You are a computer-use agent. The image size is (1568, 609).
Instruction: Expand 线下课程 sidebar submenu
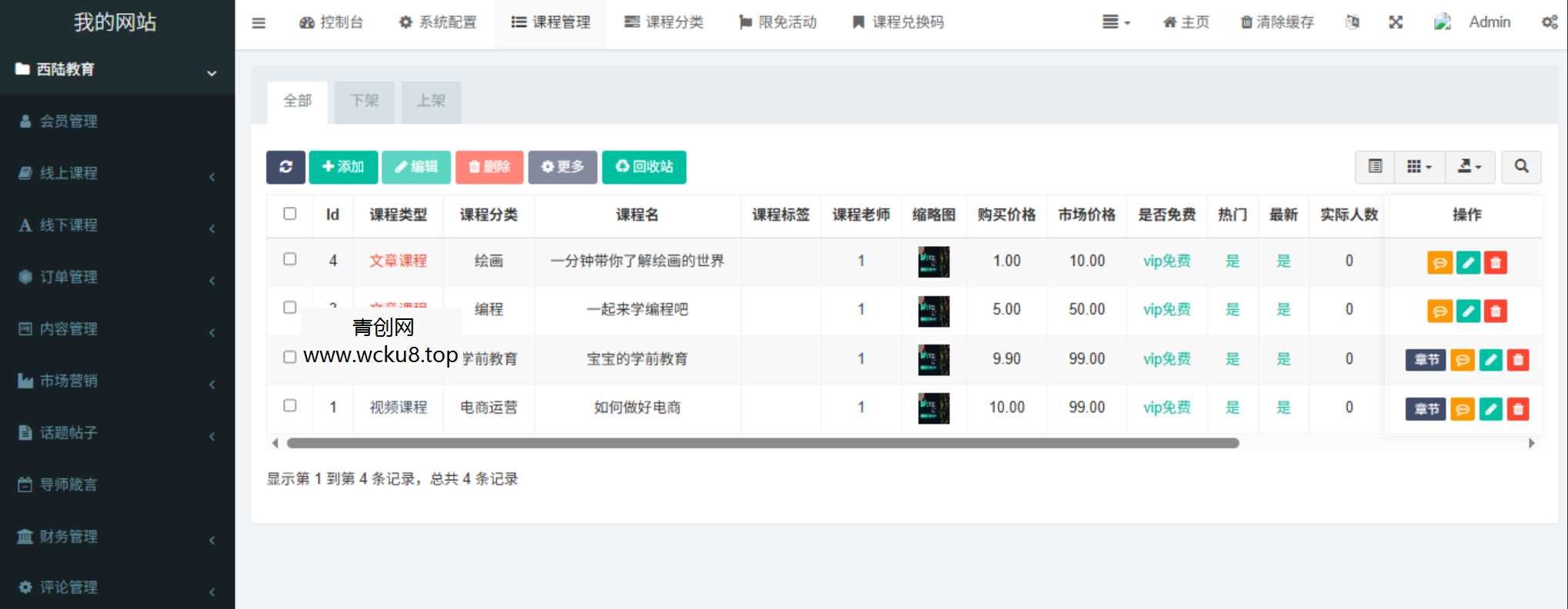(x=117, y=225)
